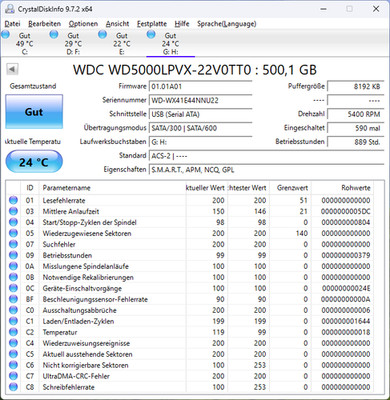Click the status dot for Laden/Entladen-Zyklen

(13, 321)
